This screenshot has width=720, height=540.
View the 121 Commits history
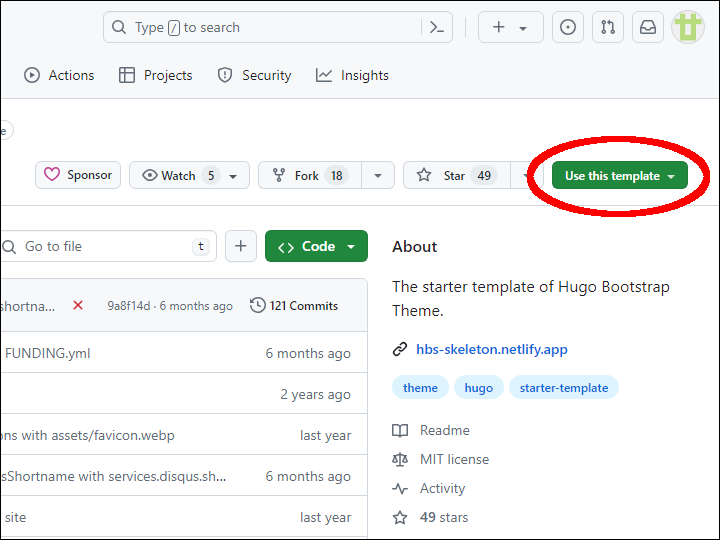[x=294, y=306]
